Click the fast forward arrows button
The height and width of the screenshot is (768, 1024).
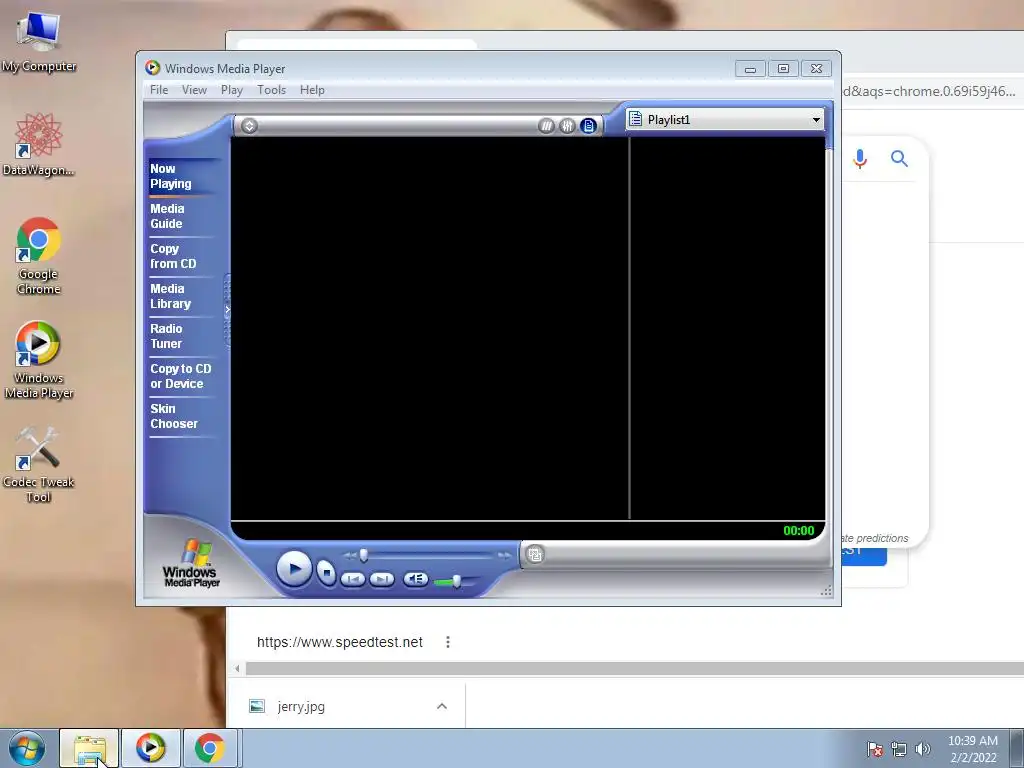tap(504, 556)
